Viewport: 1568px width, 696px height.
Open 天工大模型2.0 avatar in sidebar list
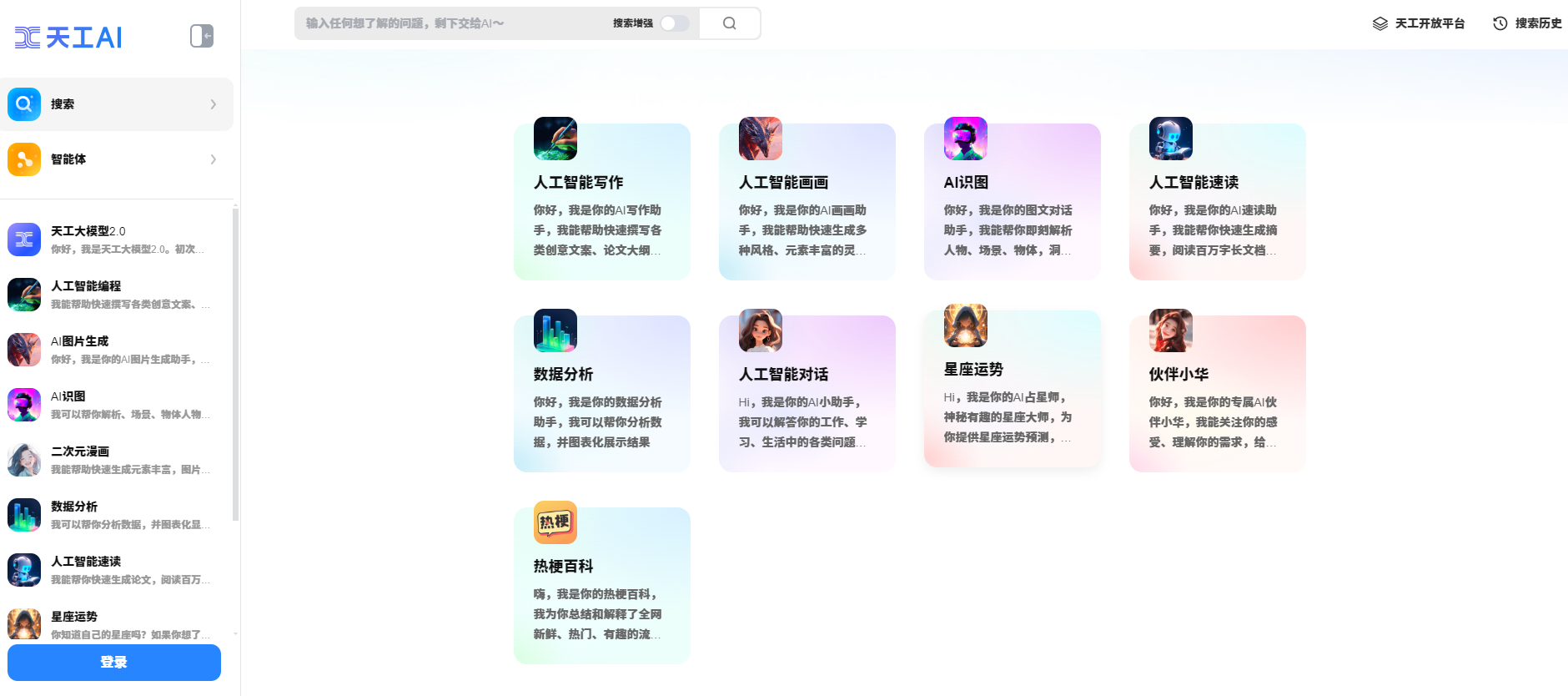(24, 240)
